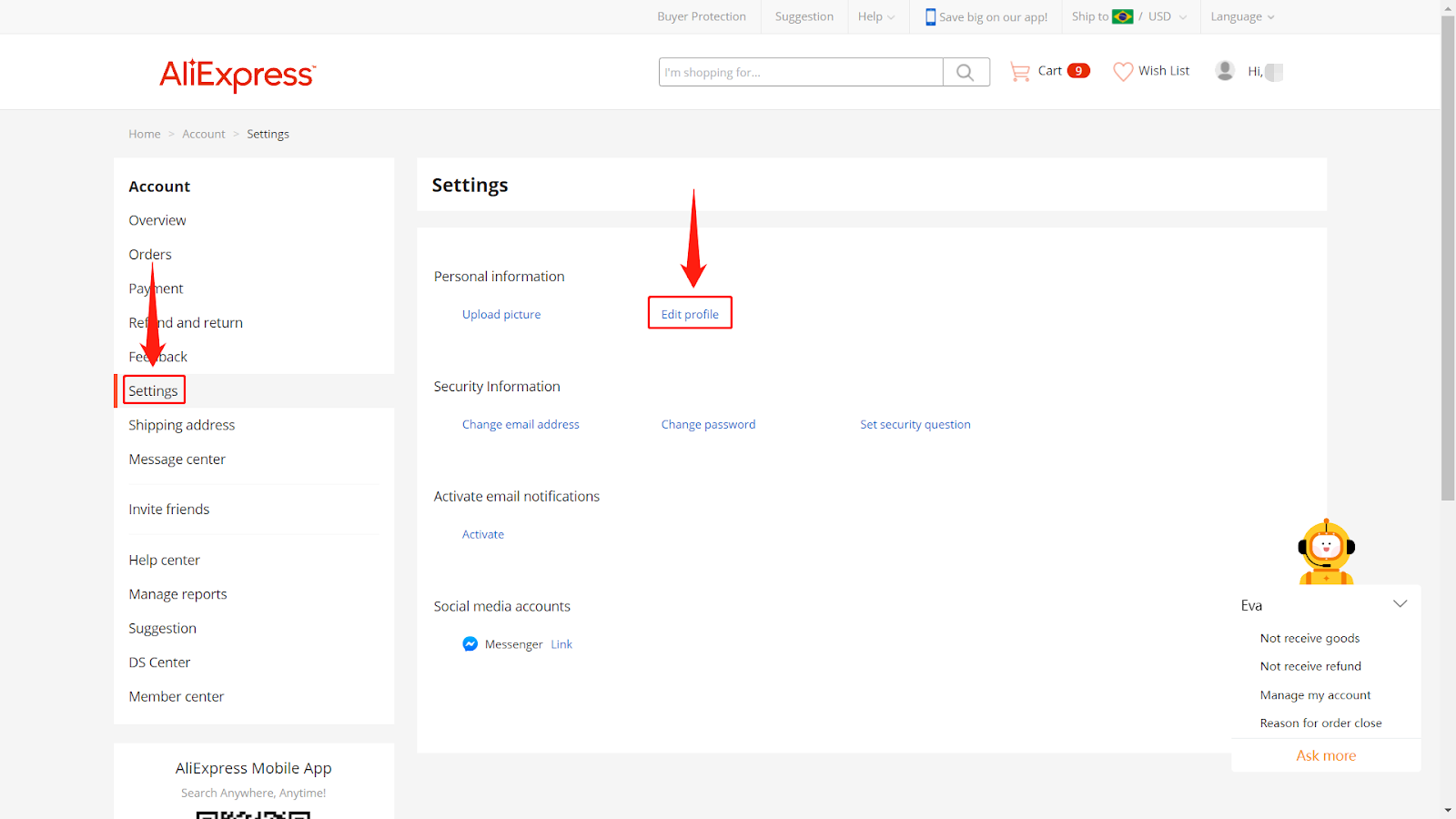Viewport: 1456px width, 819px height.
Task: Click the scrollbar down arrow
Action: [x=1448, y=811]
